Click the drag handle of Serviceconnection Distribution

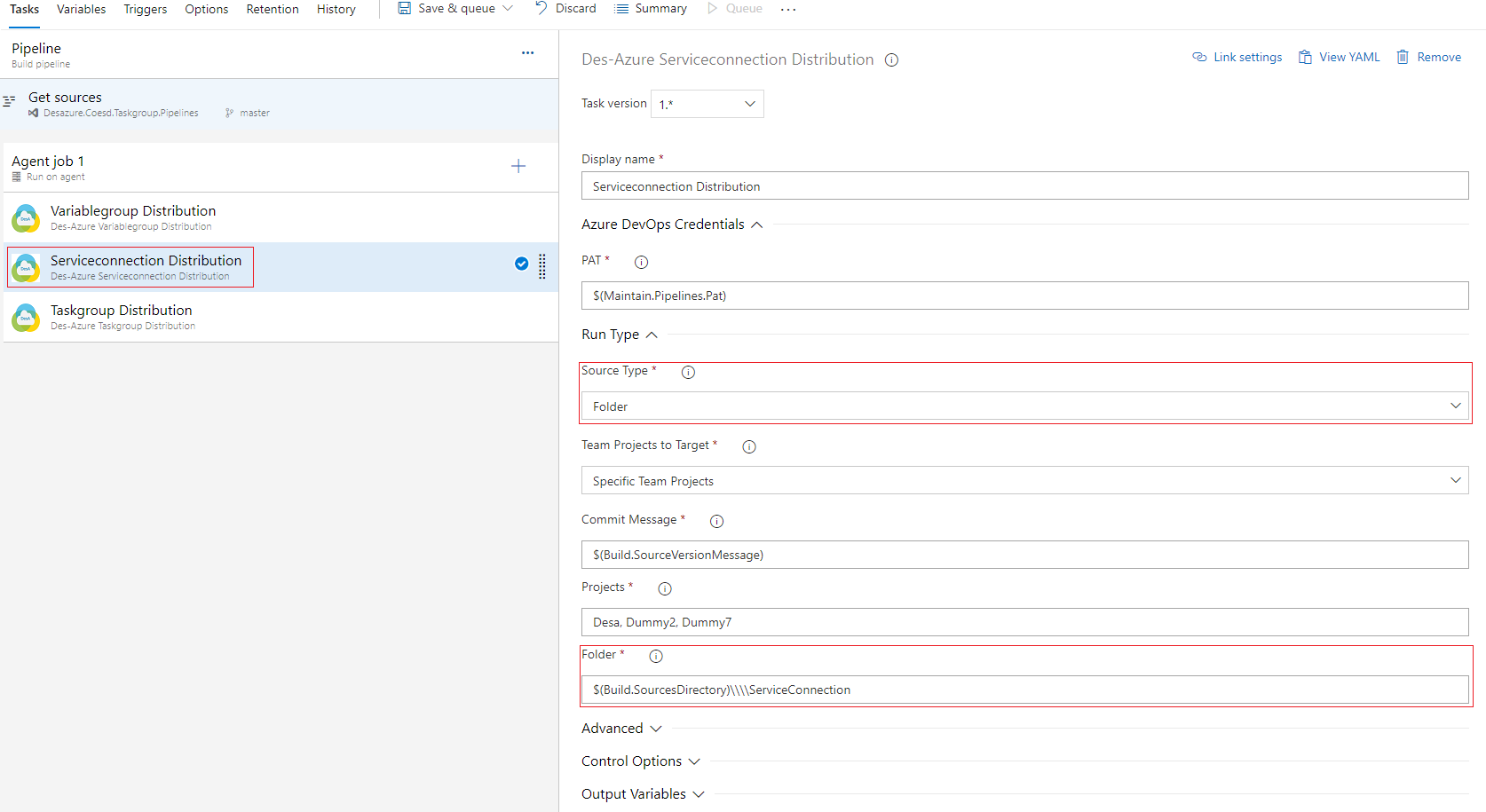[x=542, y=266]
